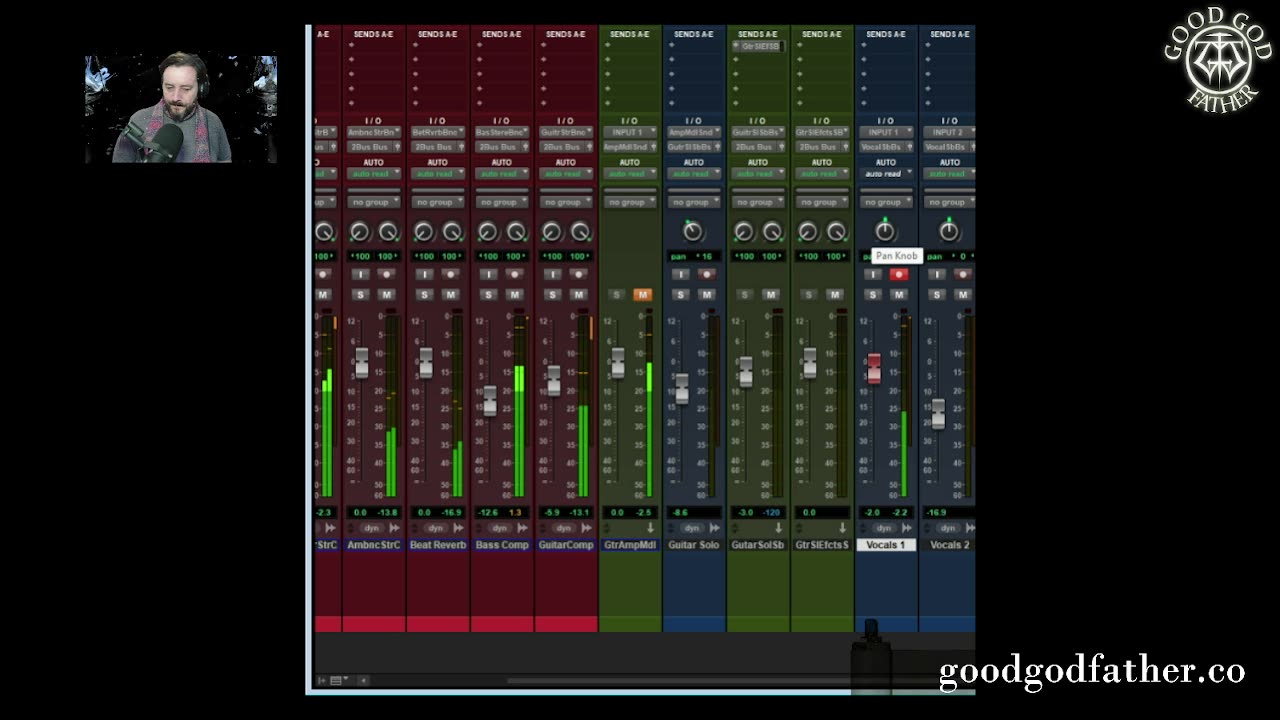Viewport: 1280px width, 720px height.
Task: Click the Vocals 1 pan knob
Action: coord(885,232)
